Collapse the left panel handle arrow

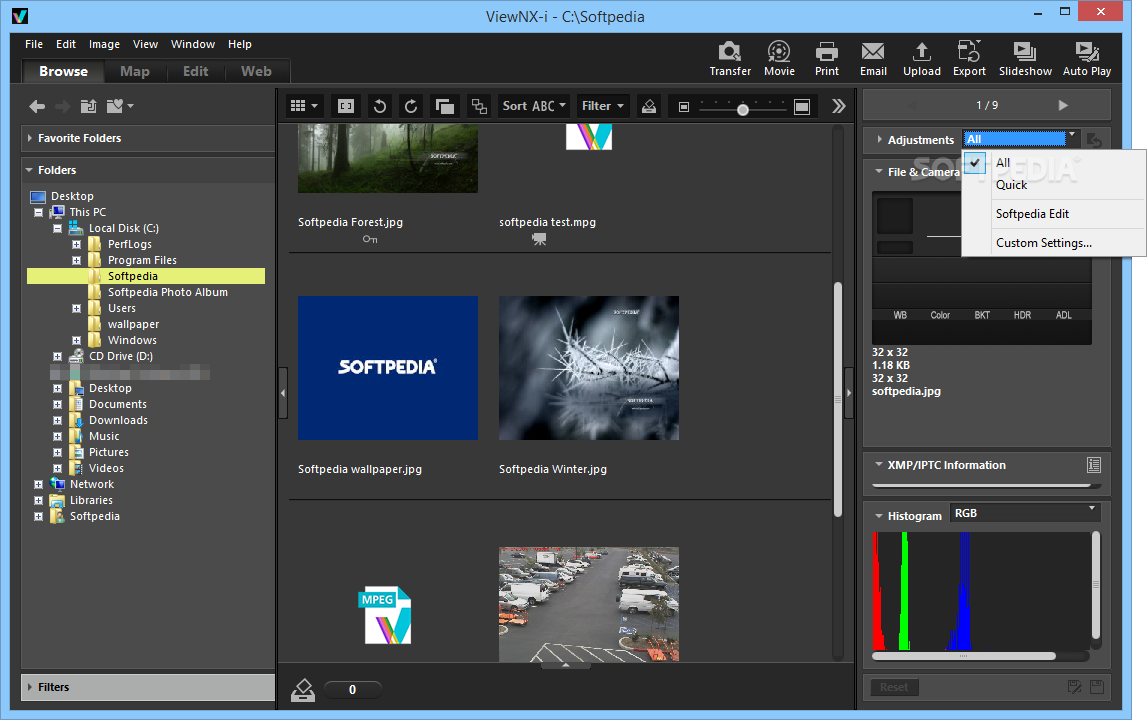283,393
